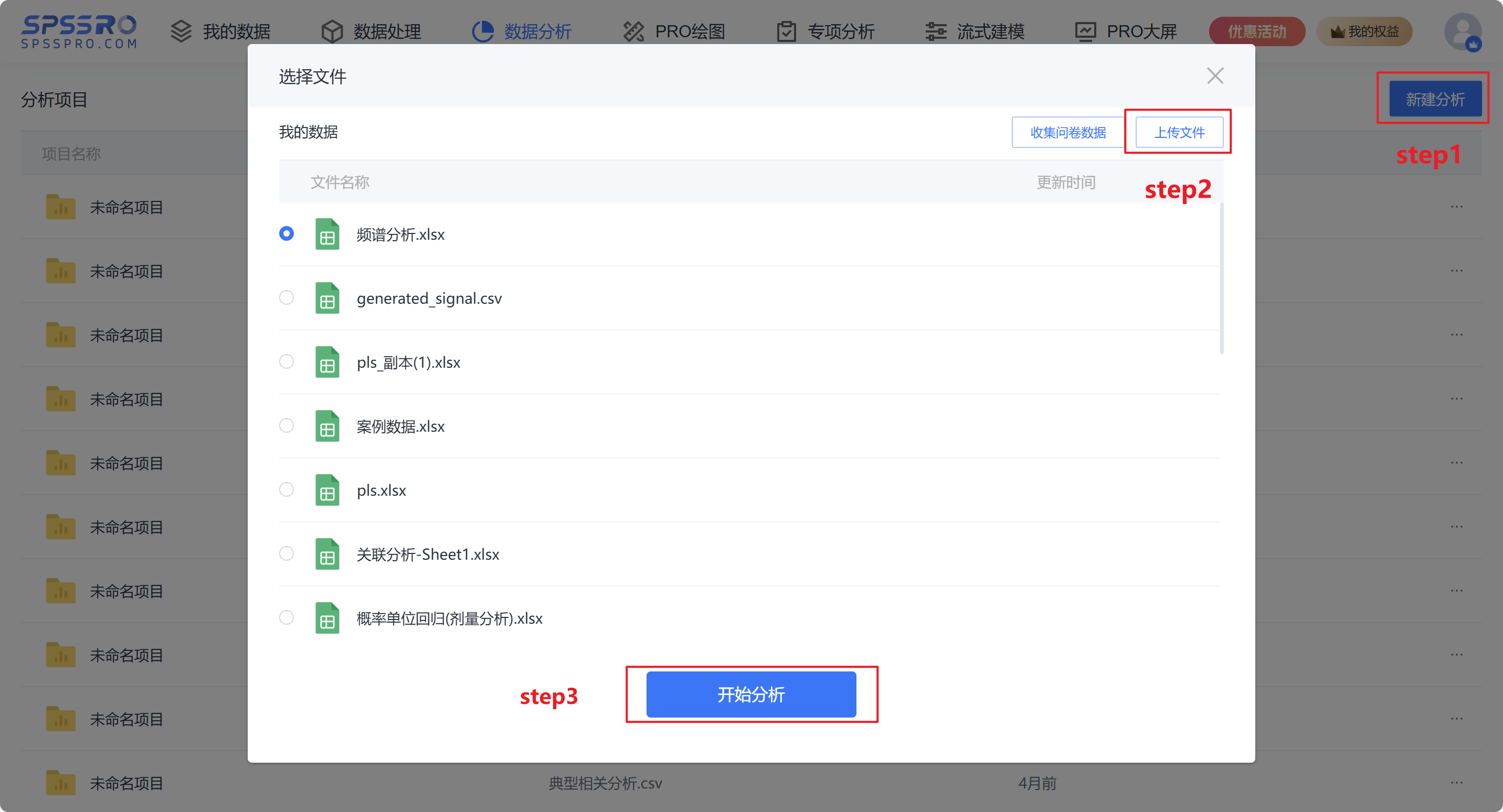Open the more menu of the fourth project row
This screenshot has height=812, width=1503.
(x=1456, y=399)
